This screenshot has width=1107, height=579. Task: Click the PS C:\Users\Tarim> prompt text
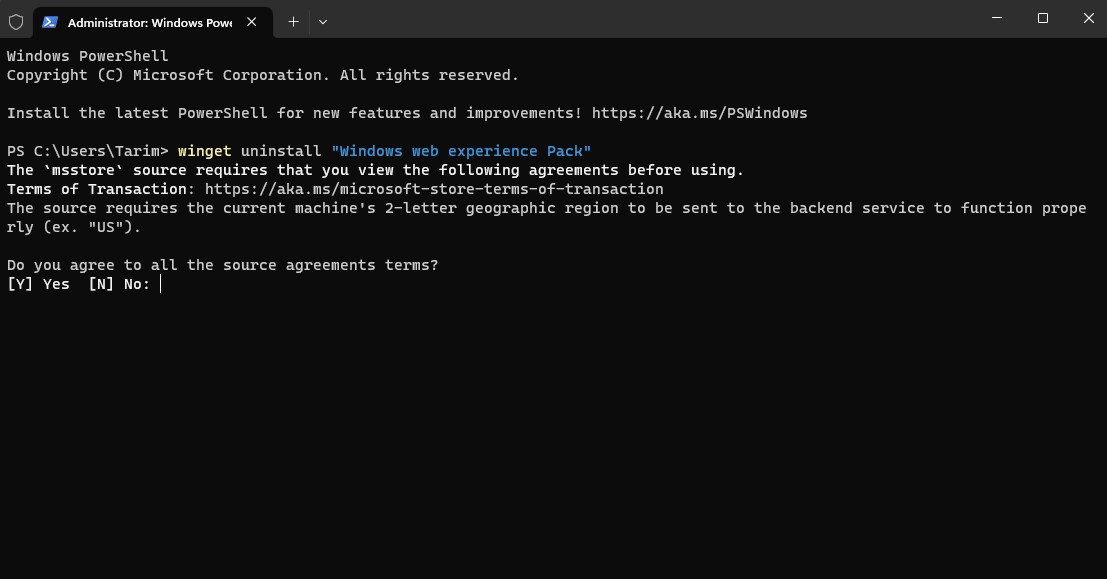click(87, 151)
